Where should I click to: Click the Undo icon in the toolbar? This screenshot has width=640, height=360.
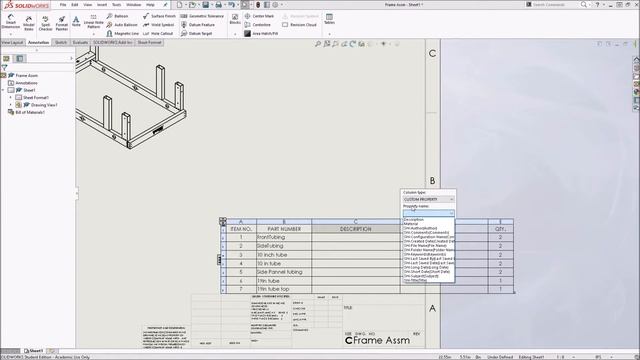pyautogui.click(x=231, y=5)
